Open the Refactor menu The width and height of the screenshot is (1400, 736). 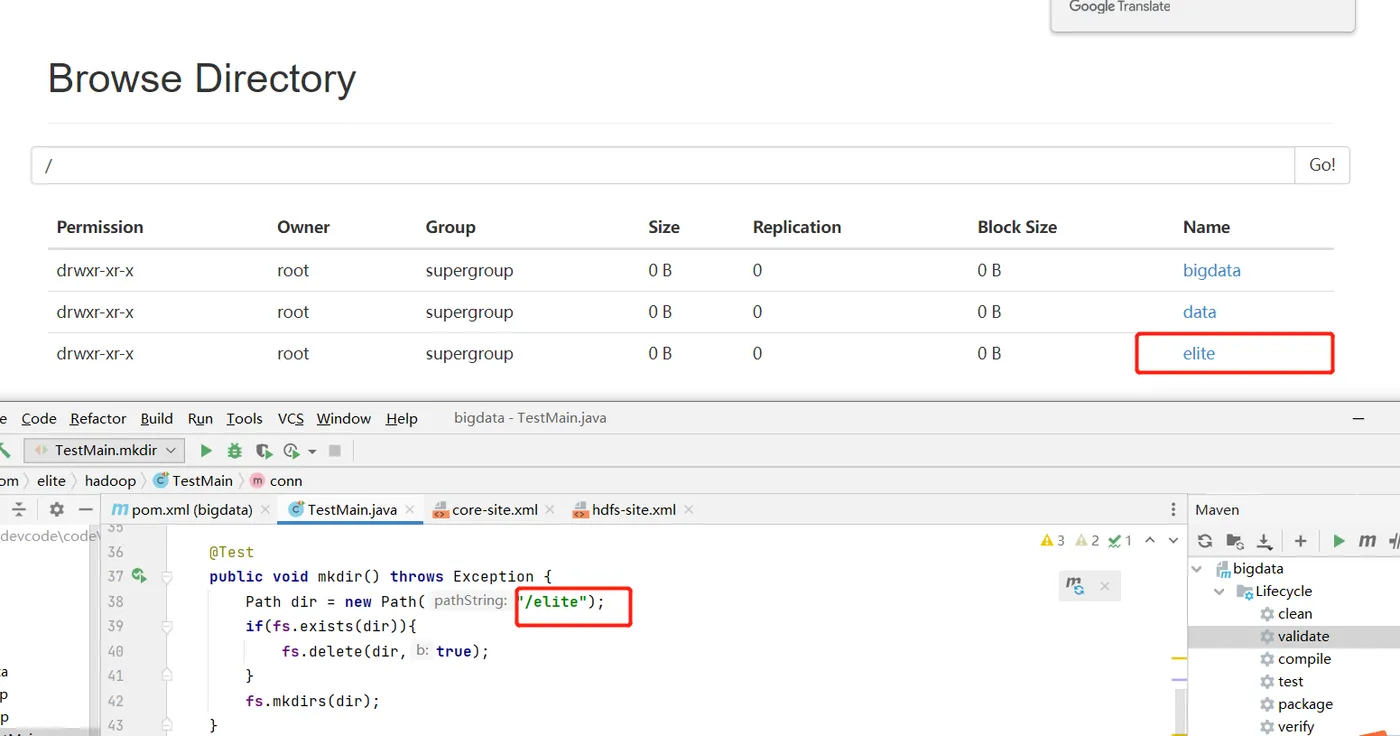click(x=98, y=419)
